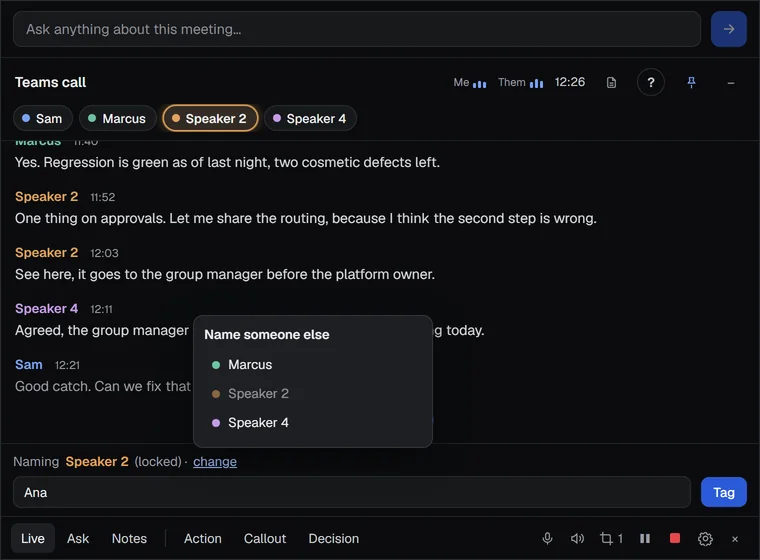Select the Speaker 4 chip

[310, 118]
